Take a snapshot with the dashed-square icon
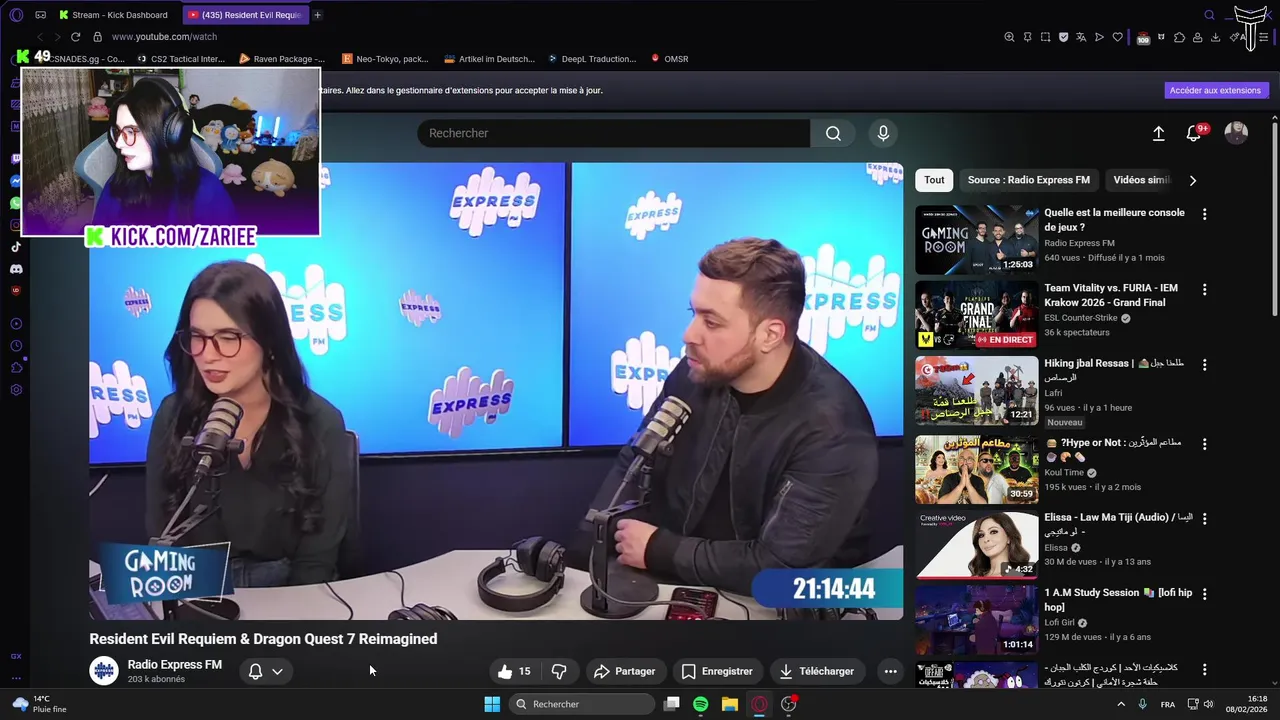This screenshot has height=720, width=1280. [x=1045, y=37]
